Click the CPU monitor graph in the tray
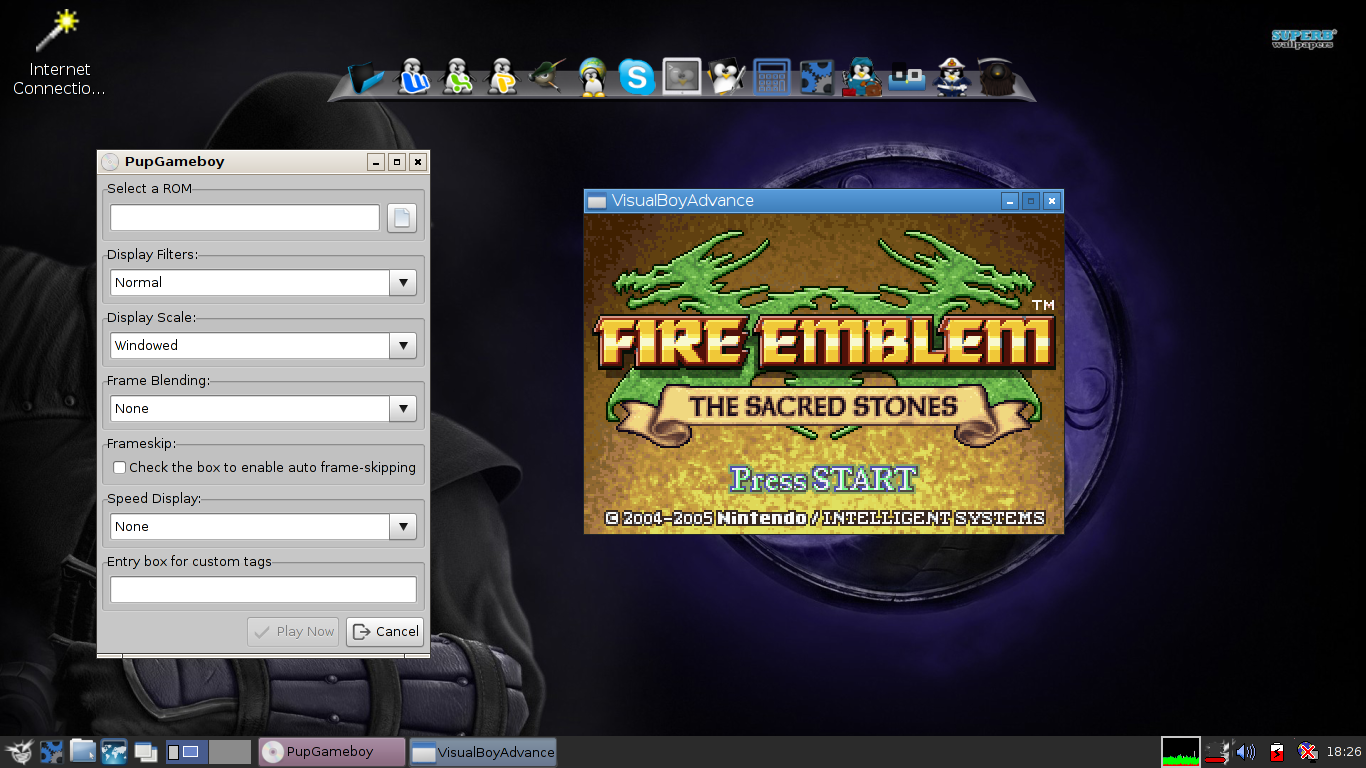 [1181, 751]
